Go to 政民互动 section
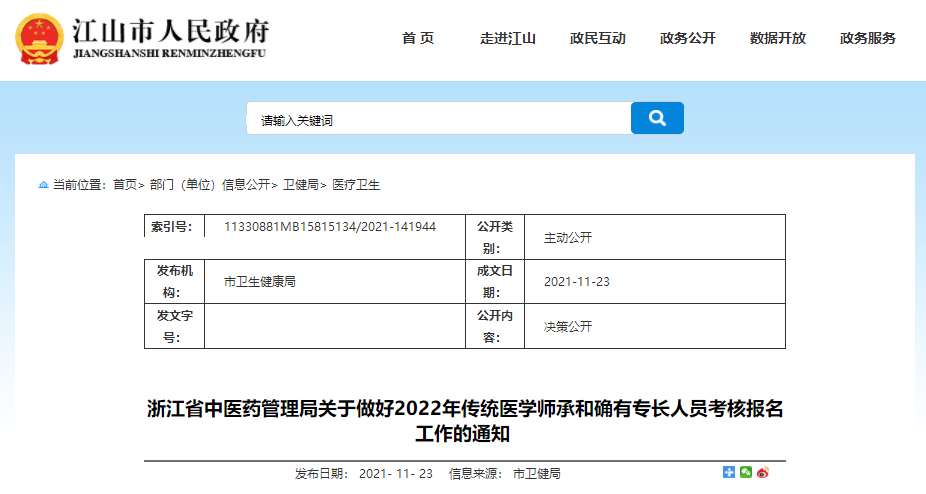926x494 pixels. (x=598, y=39)
